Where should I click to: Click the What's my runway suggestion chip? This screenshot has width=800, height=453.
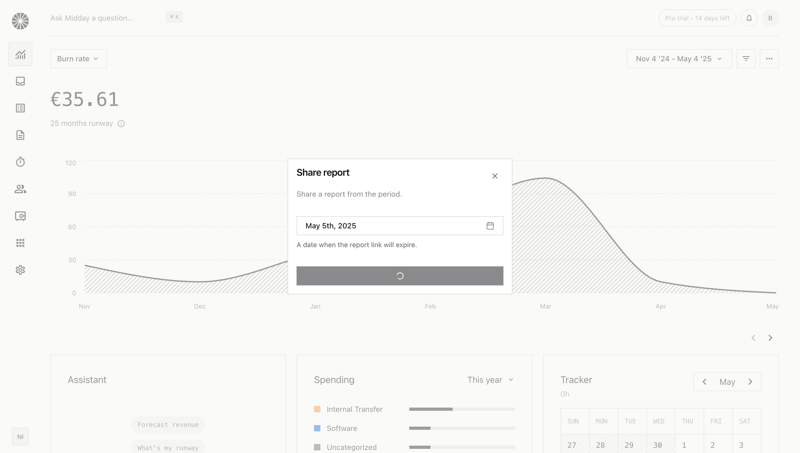168,447
